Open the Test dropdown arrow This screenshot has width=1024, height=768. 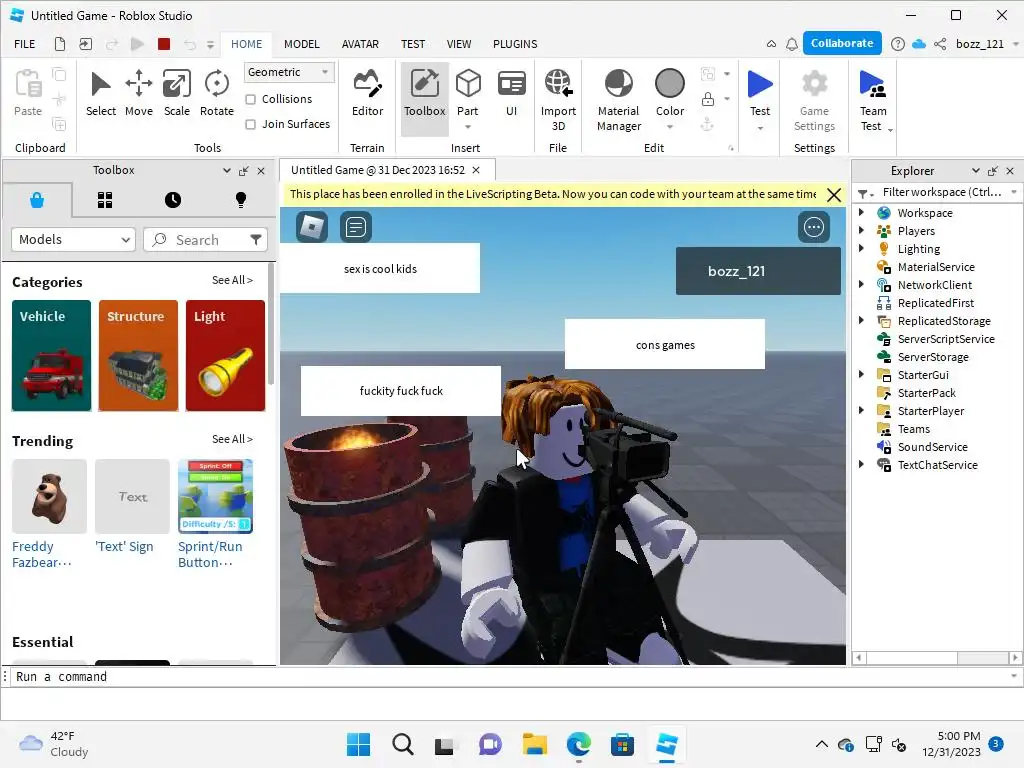(760, 128)
